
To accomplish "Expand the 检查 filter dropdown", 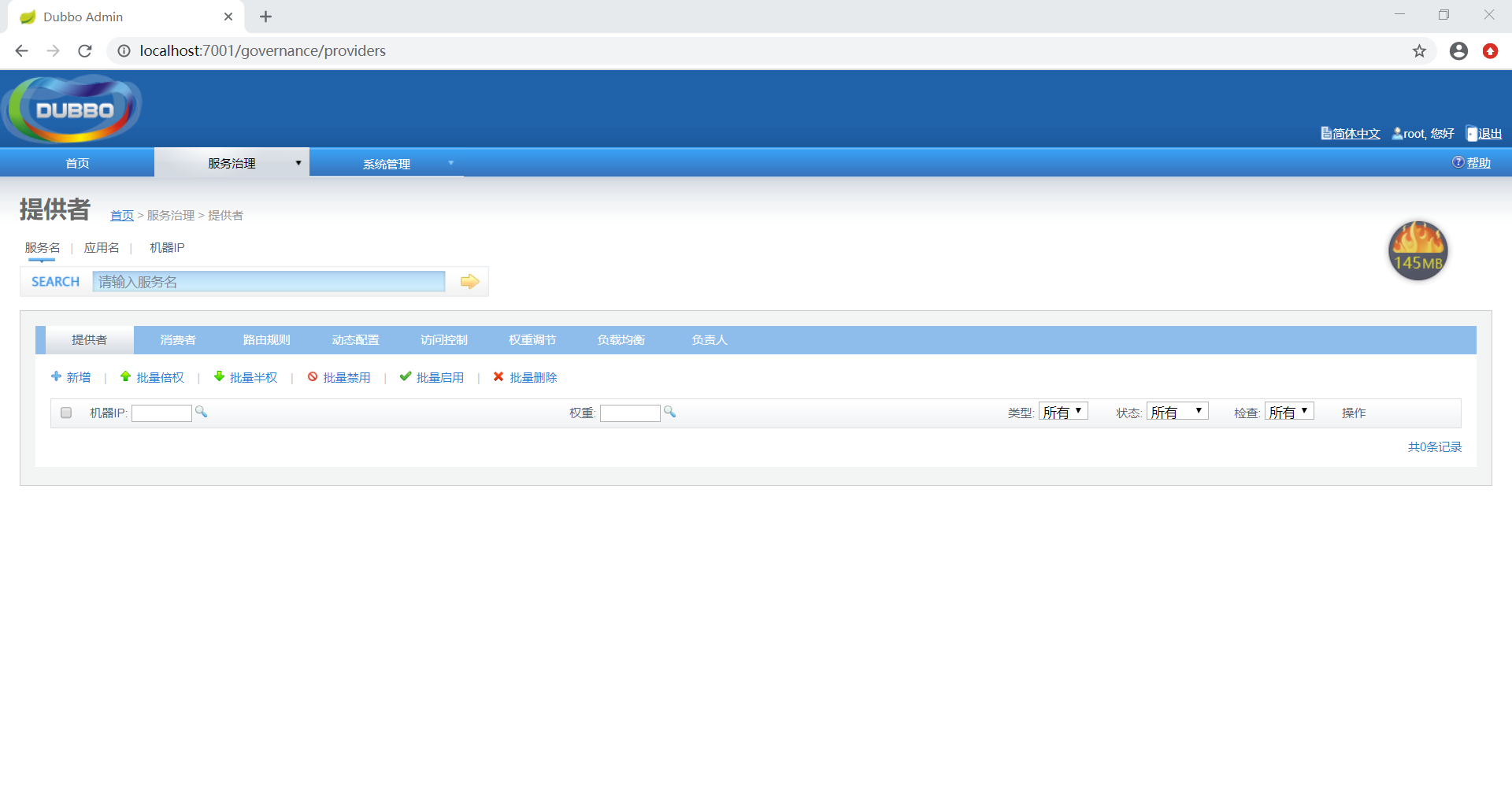I will tap(1289, 412).
